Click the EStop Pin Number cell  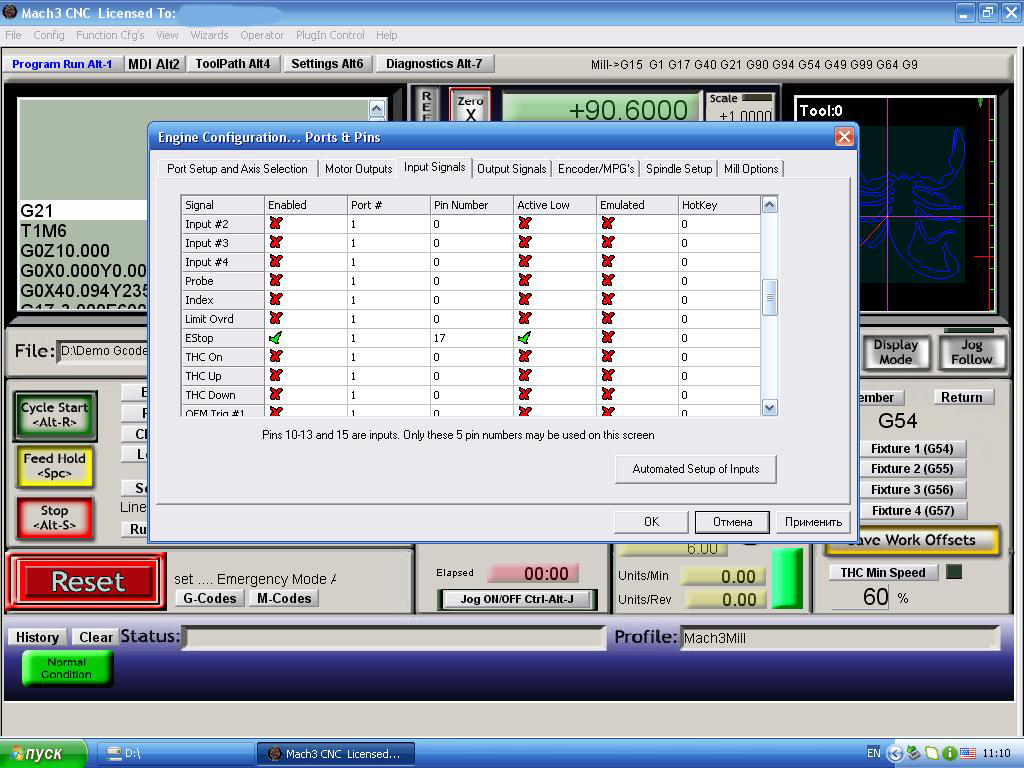472,338
